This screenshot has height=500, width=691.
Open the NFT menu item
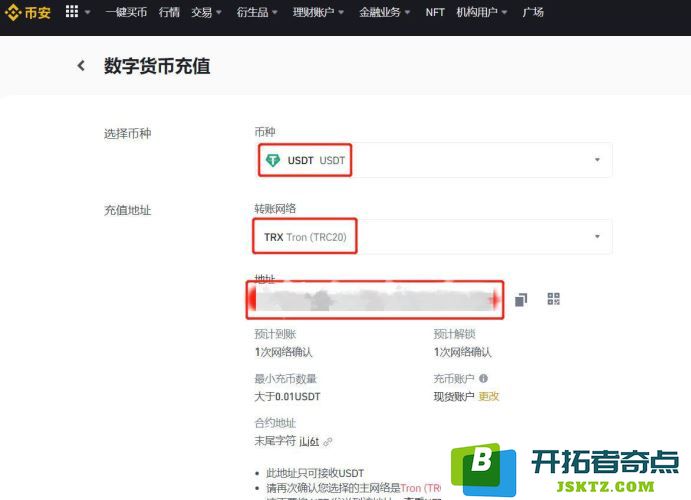click(x=435, y=12)
